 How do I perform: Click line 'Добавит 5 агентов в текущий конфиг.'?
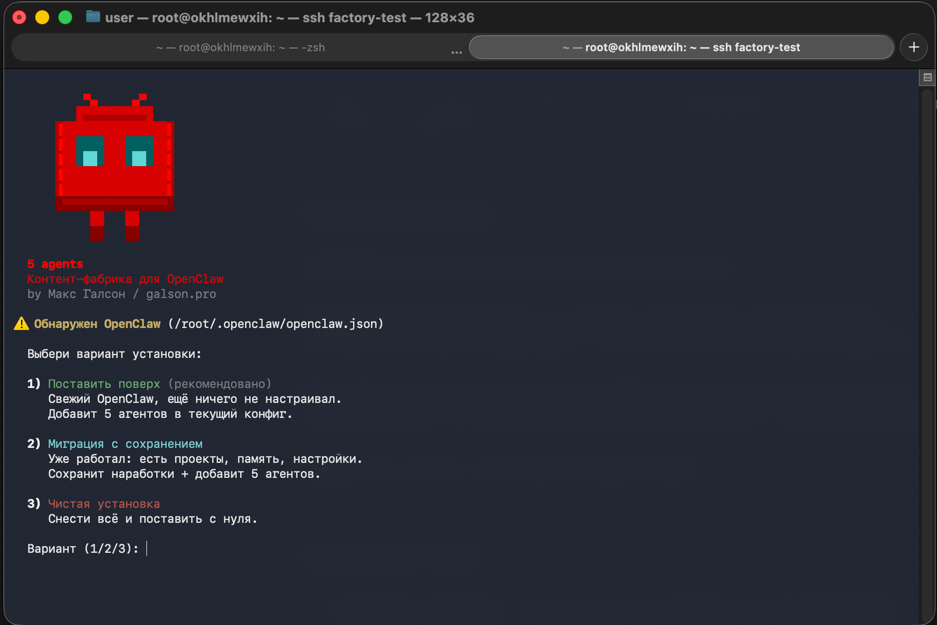pyautogui.click(x=170, y=413)
